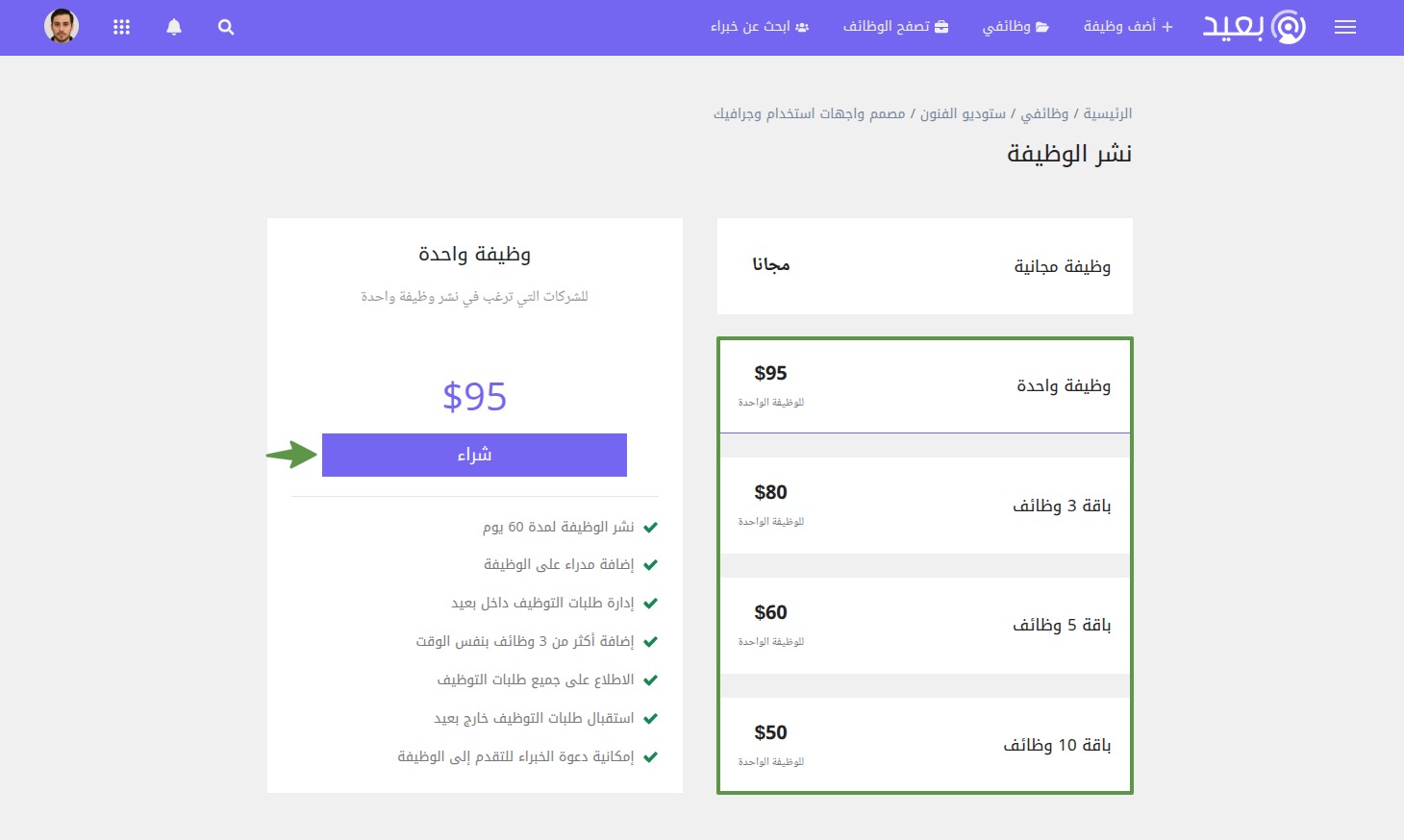Click the وظائفي breadcrumb link
1404x840 pixels.
(1044, 113)
